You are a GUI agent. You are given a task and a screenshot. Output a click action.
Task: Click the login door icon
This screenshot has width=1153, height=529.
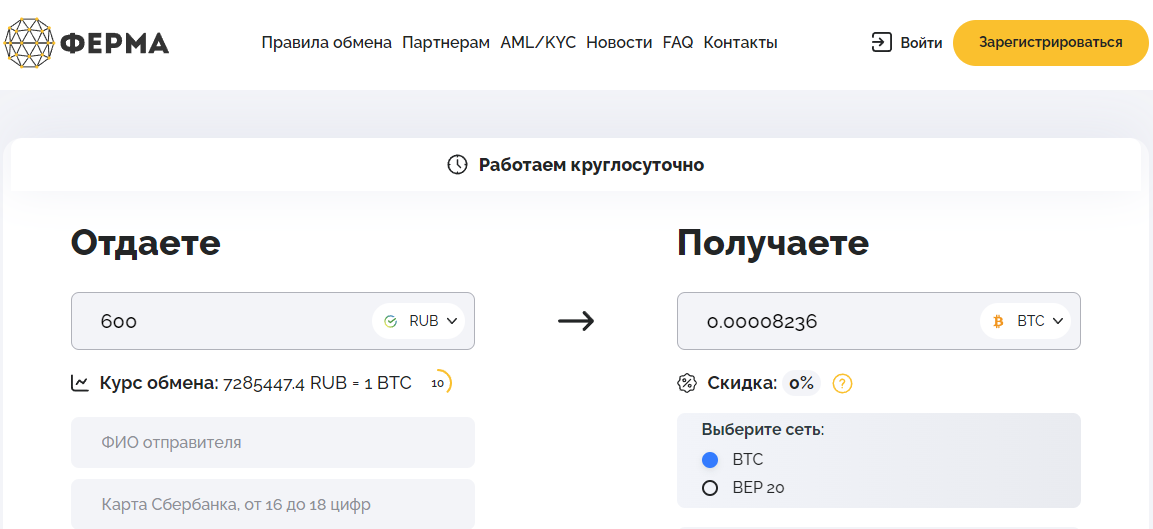click(881, 43)
